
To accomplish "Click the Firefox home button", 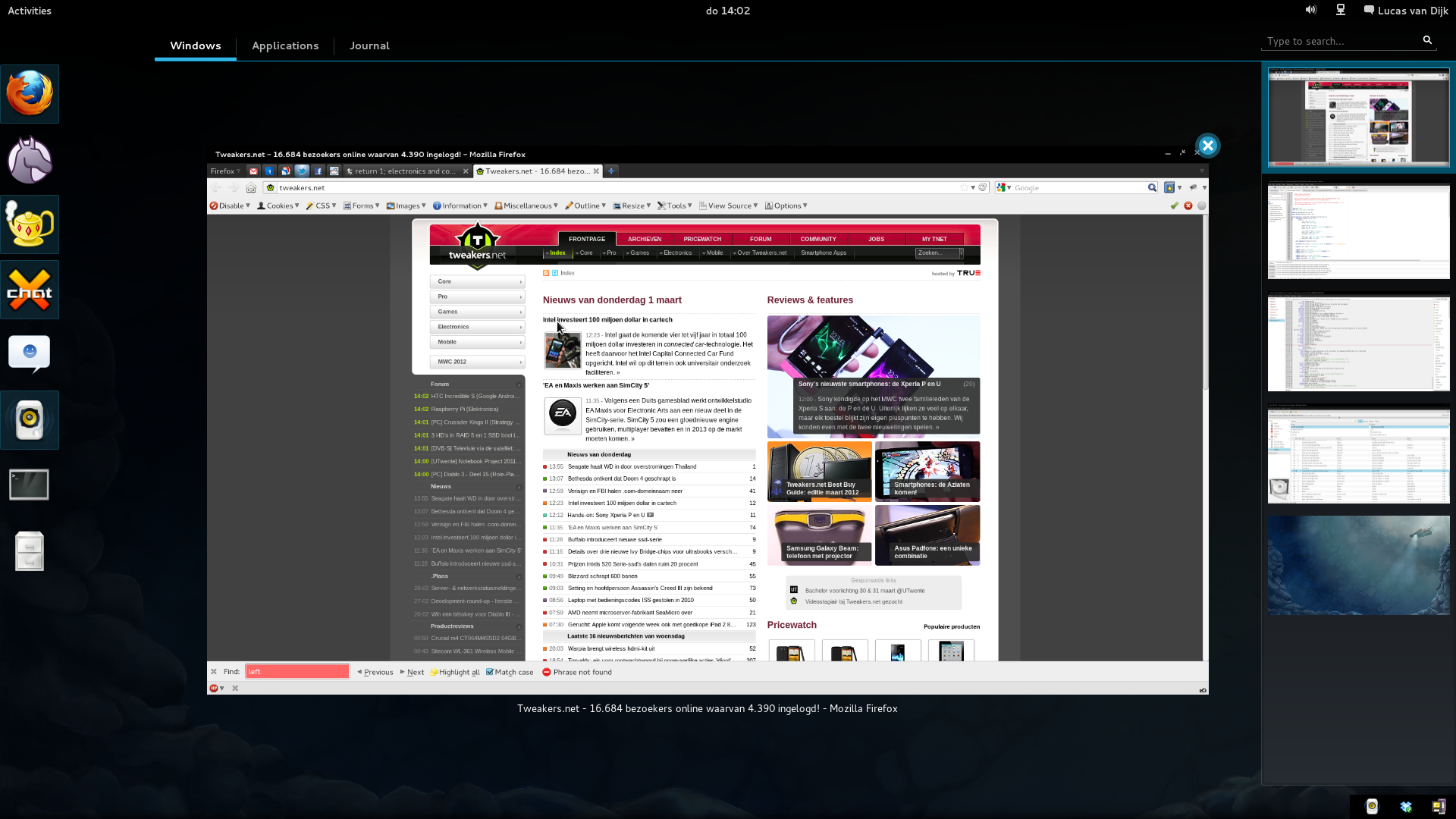I will (x=251, y=188).
